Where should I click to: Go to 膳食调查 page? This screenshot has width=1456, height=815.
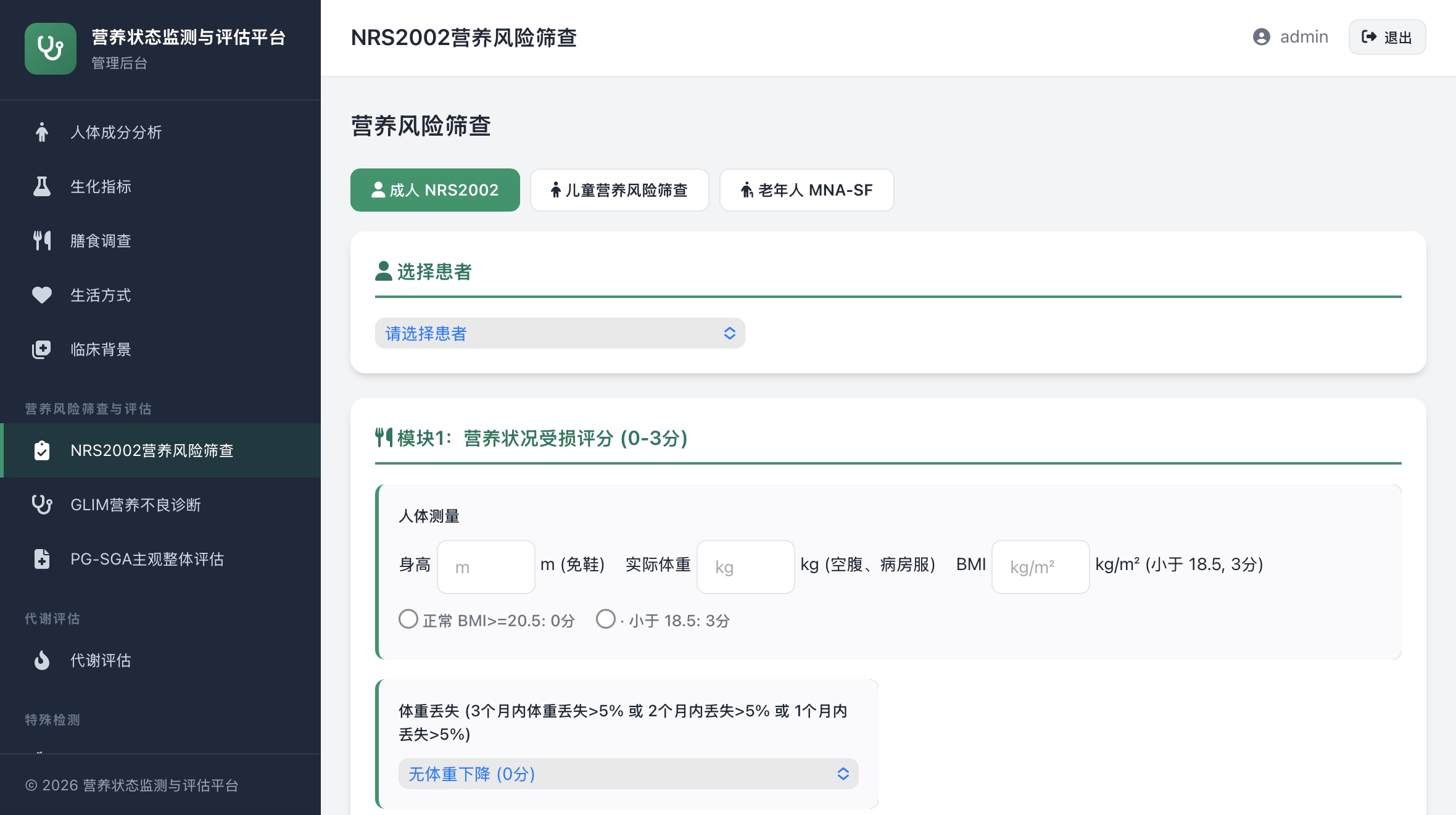(160, 241)
